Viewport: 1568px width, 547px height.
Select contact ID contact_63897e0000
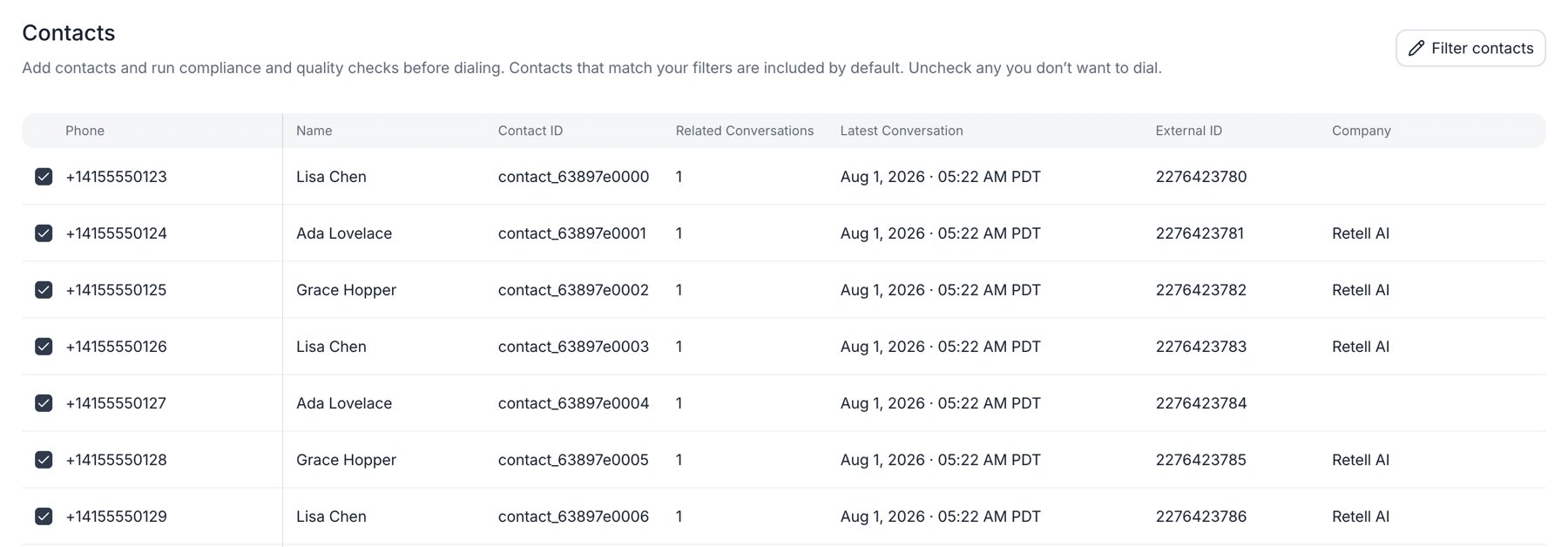click(x=573, y=177)
